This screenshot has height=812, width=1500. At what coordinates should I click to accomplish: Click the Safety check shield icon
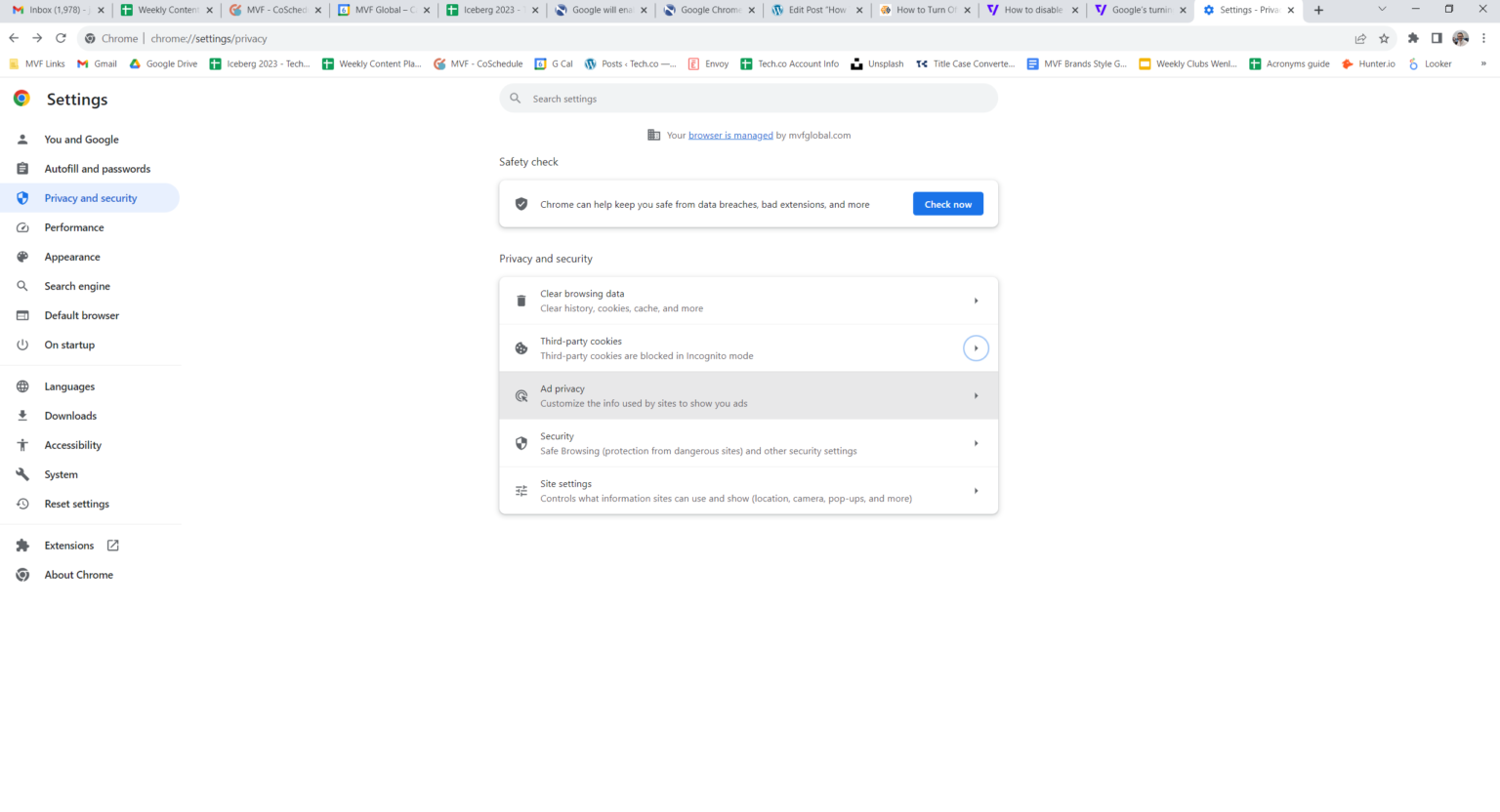[x=521, y=203]
